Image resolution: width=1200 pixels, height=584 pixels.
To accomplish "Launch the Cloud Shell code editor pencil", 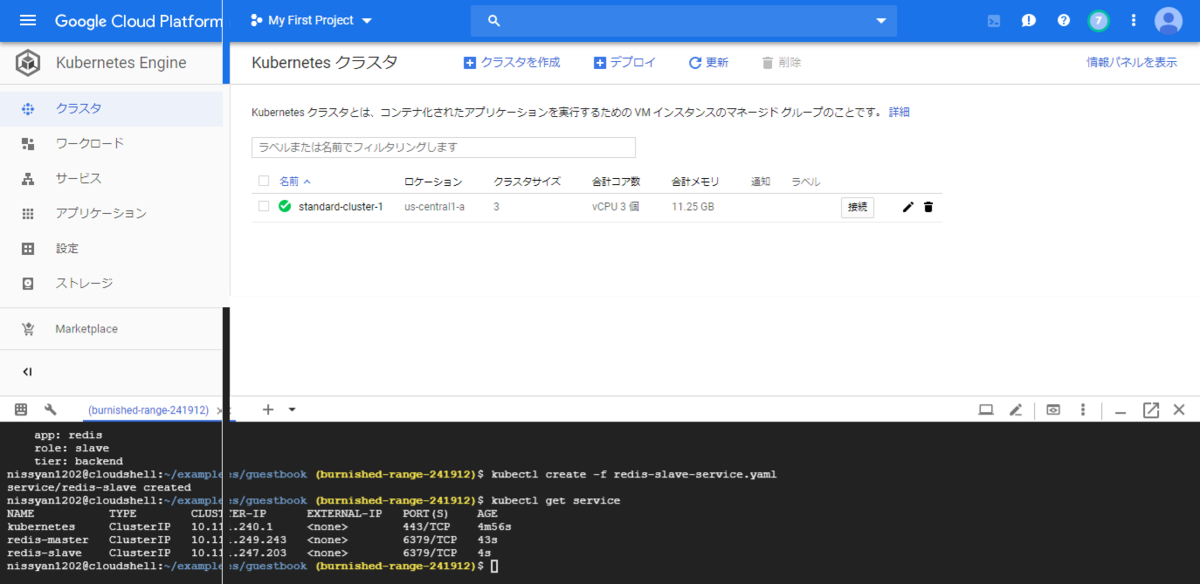I will 1015,409.
